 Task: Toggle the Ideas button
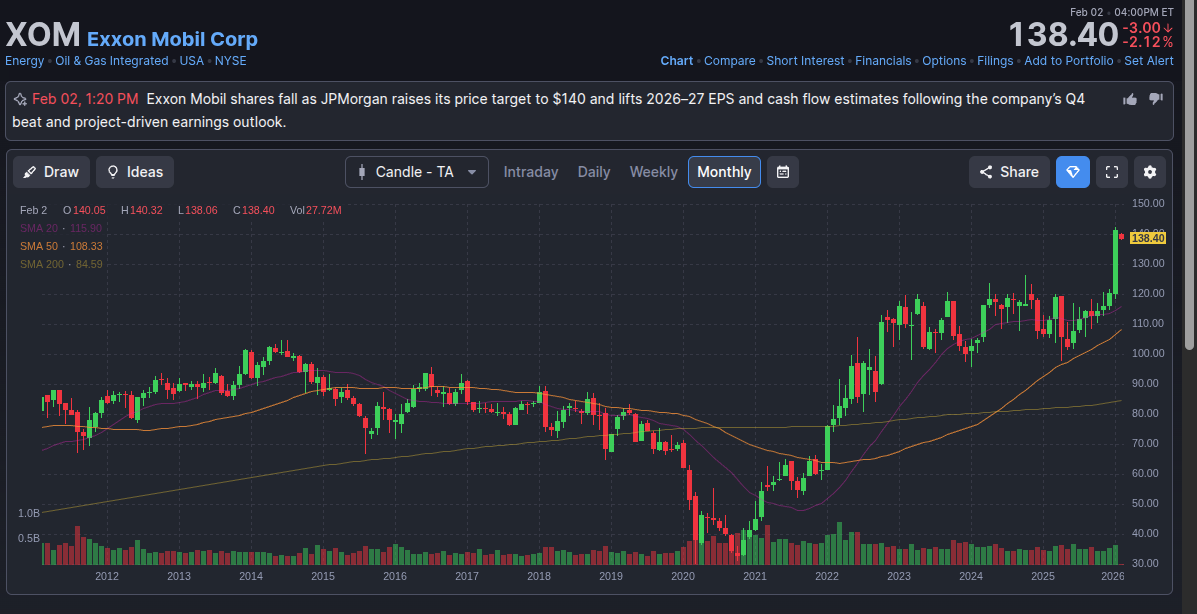(135, 172)
